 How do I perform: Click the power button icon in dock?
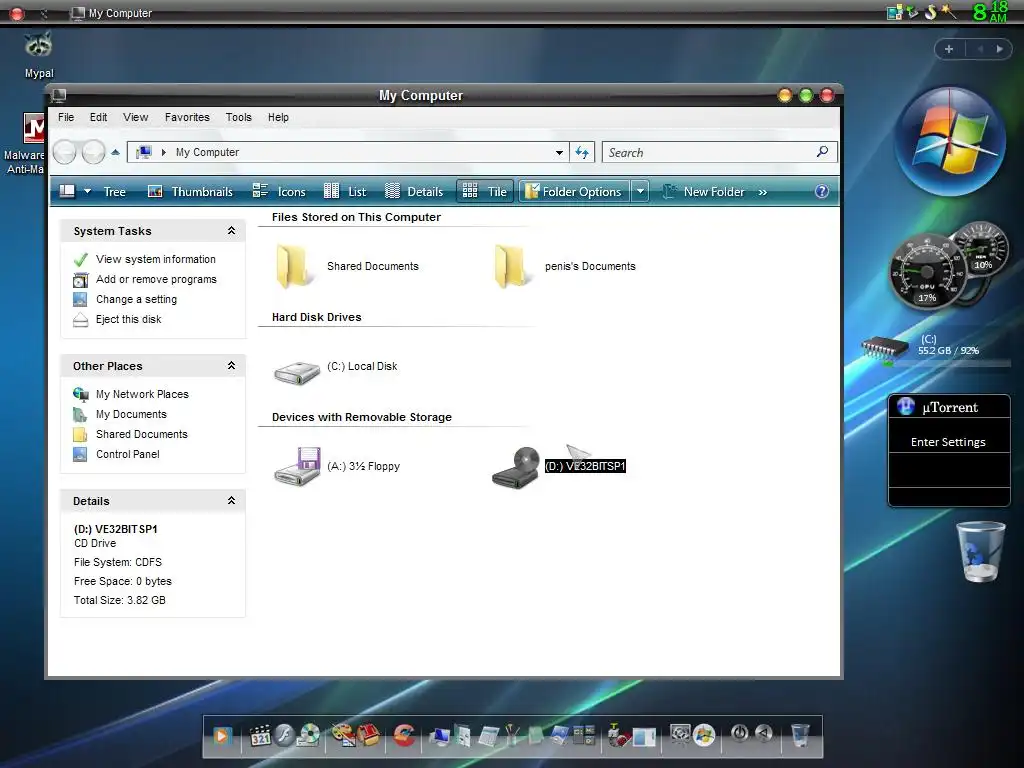coord(739,733)
